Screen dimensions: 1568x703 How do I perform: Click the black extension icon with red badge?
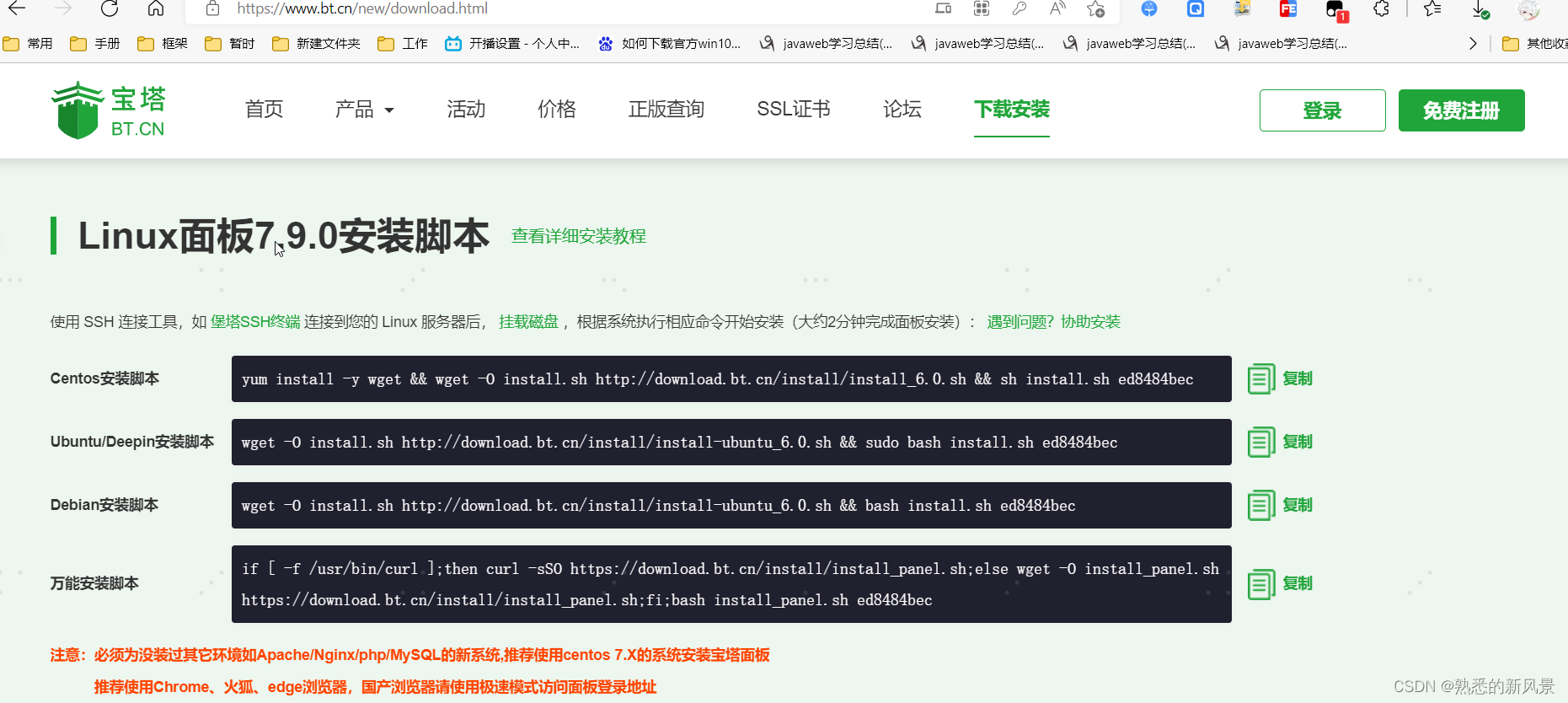click(x=1336, y=10)
